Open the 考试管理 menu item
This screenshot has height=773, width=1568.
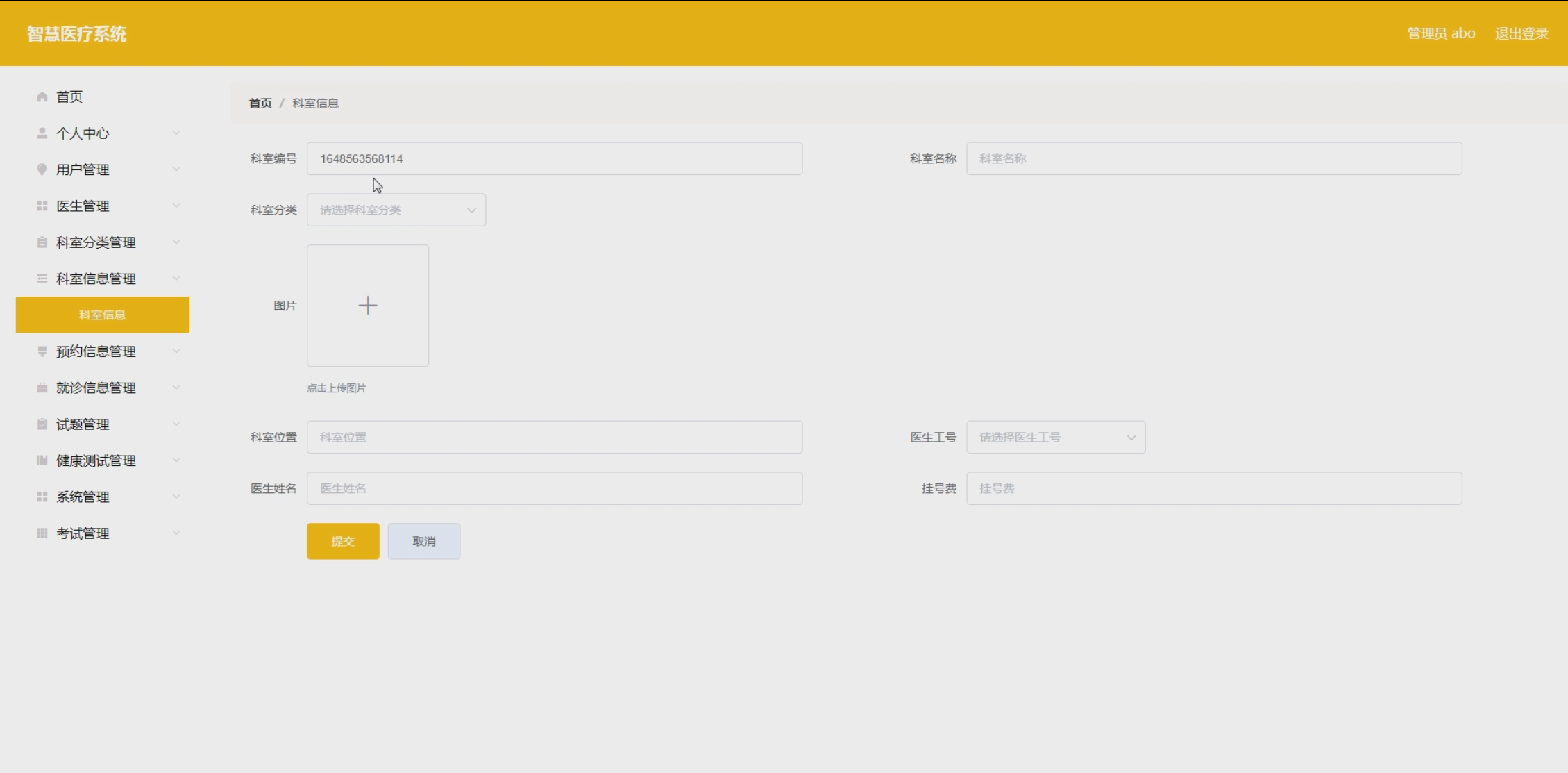83,533
